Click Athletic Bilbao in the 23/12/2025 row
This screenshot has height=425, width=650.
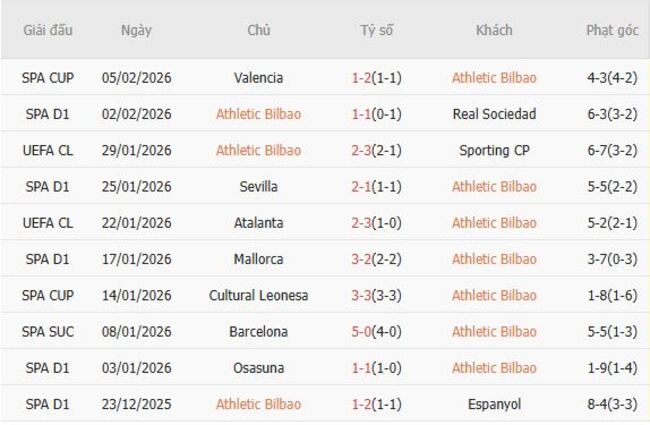[x=258, y=404]
